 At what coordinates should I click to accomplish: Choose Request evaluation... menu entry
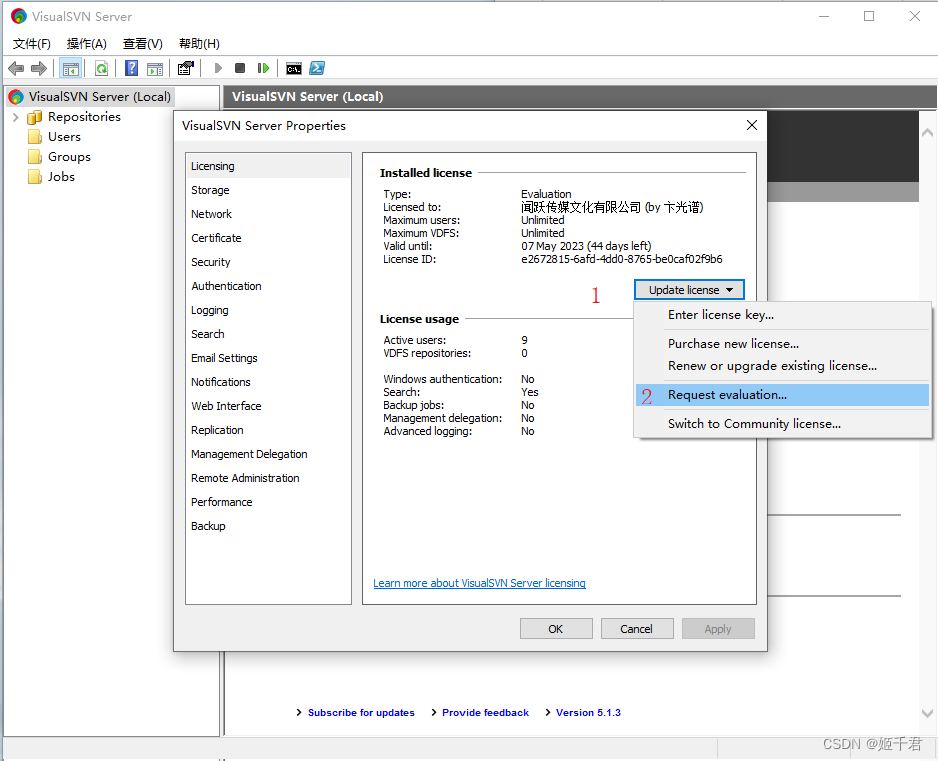pyautogui.click(x=783, y=395)
